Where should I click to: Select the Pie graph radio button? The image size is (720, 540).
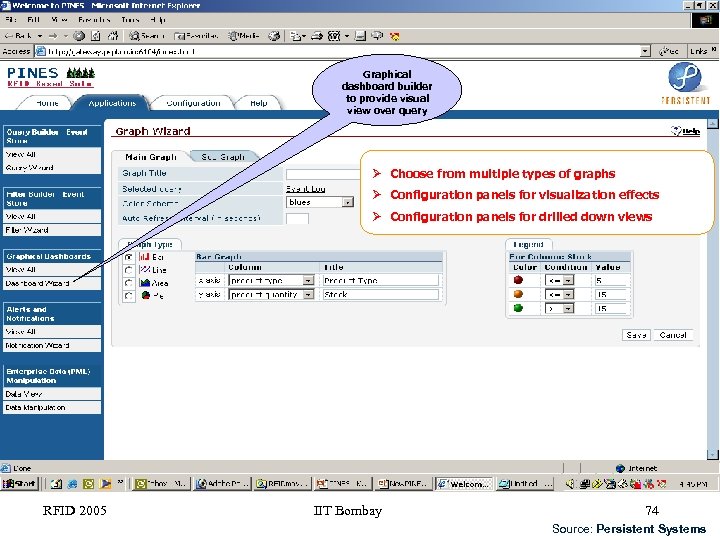tap(129, 296)
